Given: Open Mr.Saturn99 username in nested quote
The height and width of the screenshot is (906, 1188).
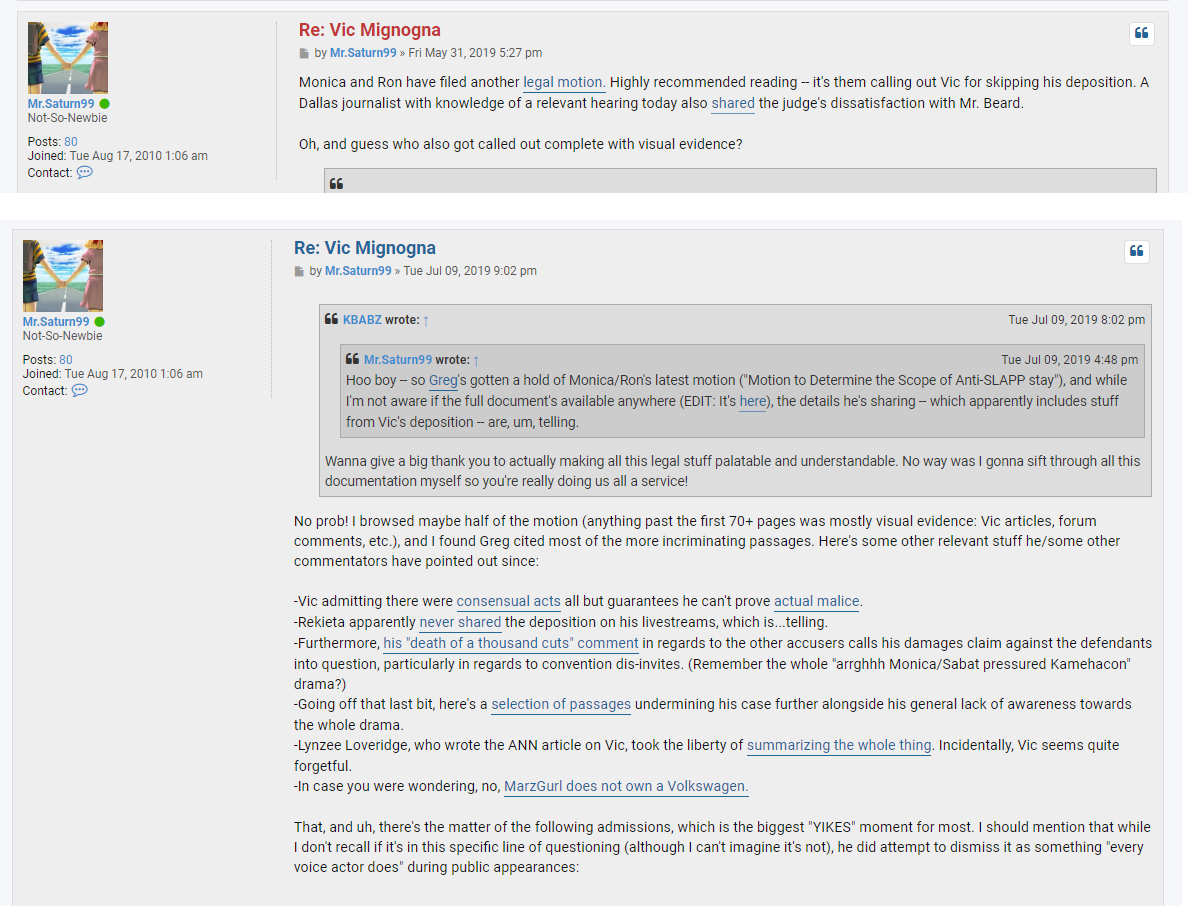Looking at the screenshot, I should pos(398,360).
